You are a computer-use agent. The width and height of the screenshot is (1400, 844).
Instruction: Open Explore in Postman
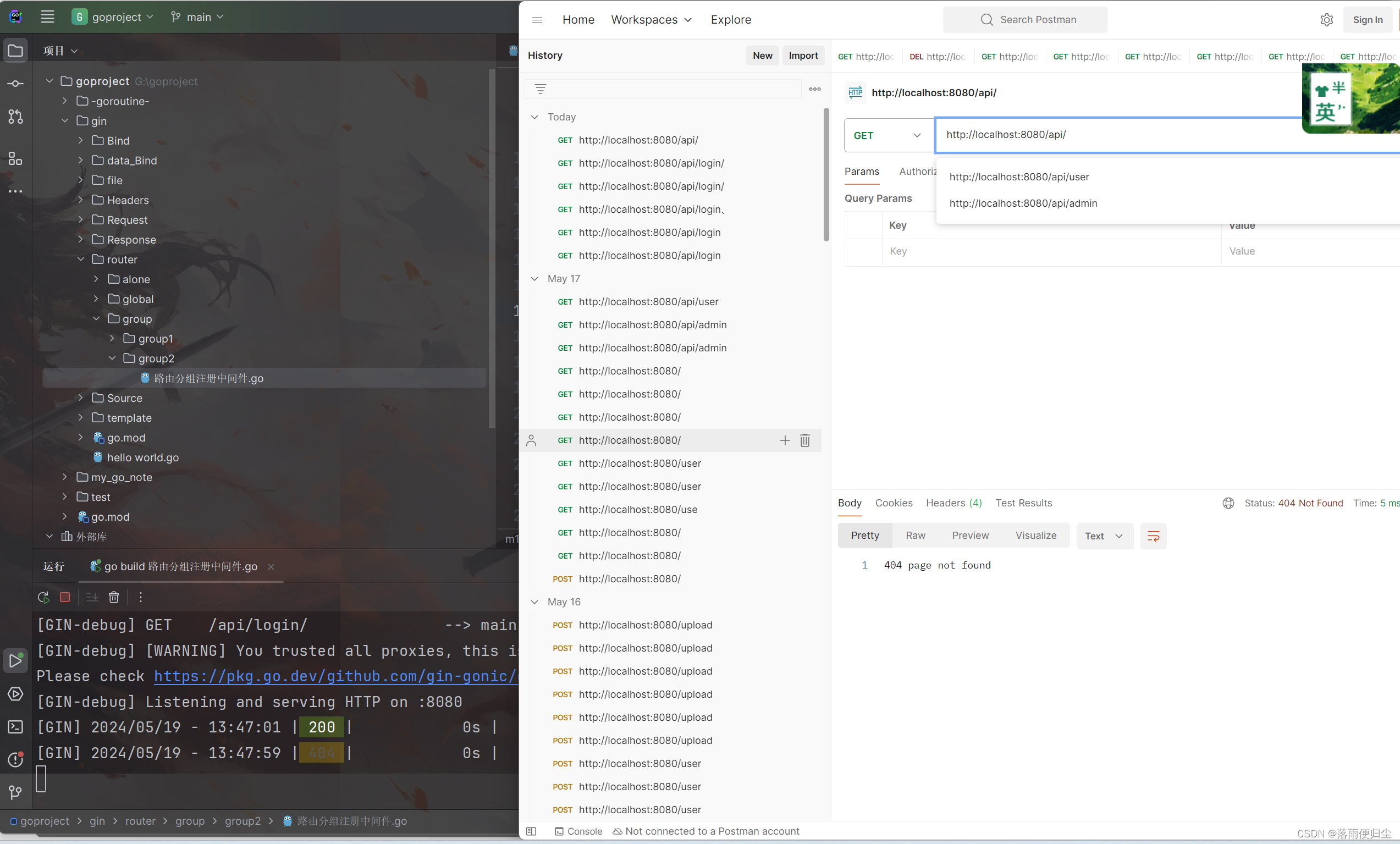[731, 20]
